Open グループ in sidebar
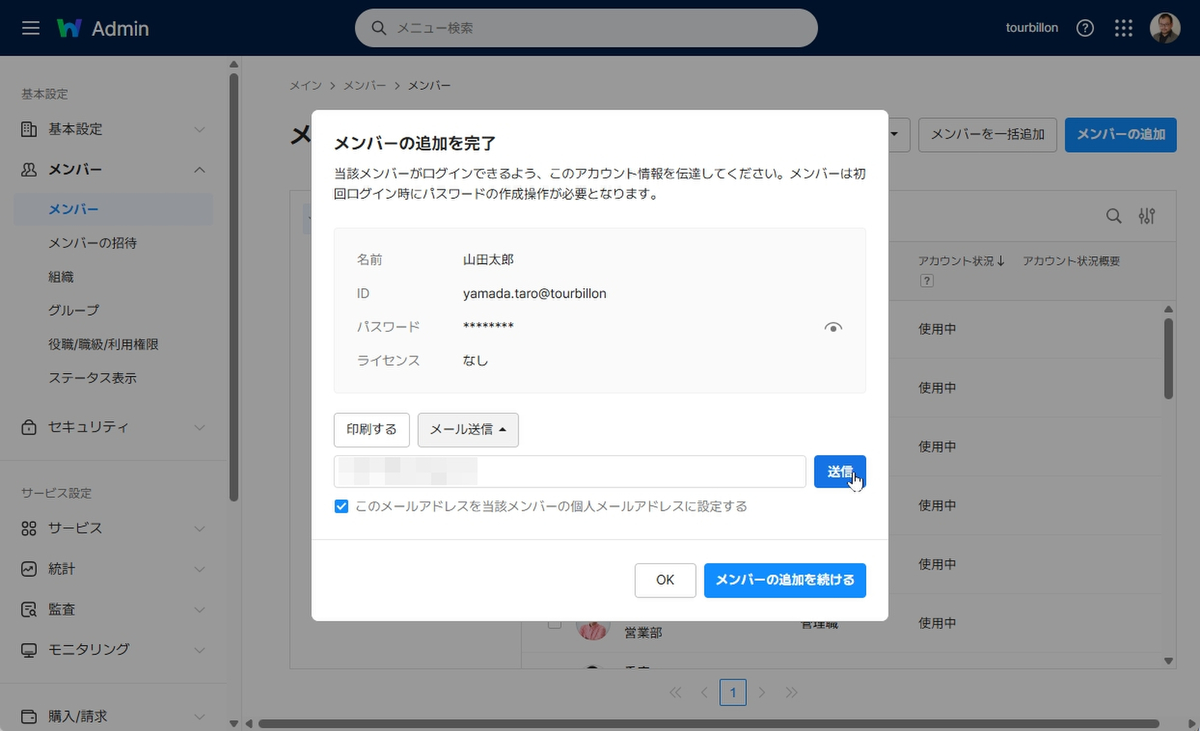The image size is (1200, 731). 74,311
